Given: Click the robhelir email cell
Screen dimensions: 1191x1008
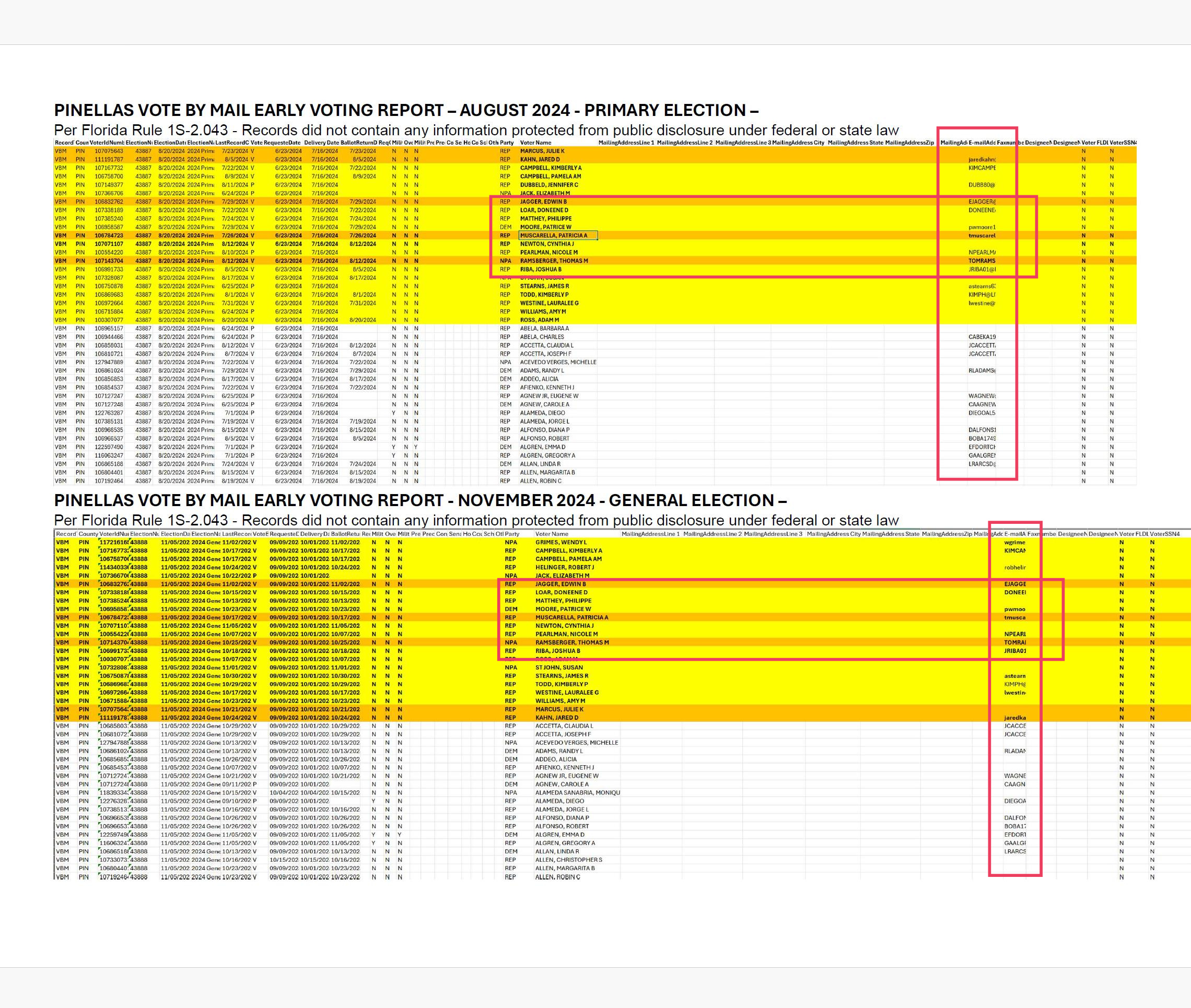Looking at the screenshot, I should click(x=1014, y=567).
